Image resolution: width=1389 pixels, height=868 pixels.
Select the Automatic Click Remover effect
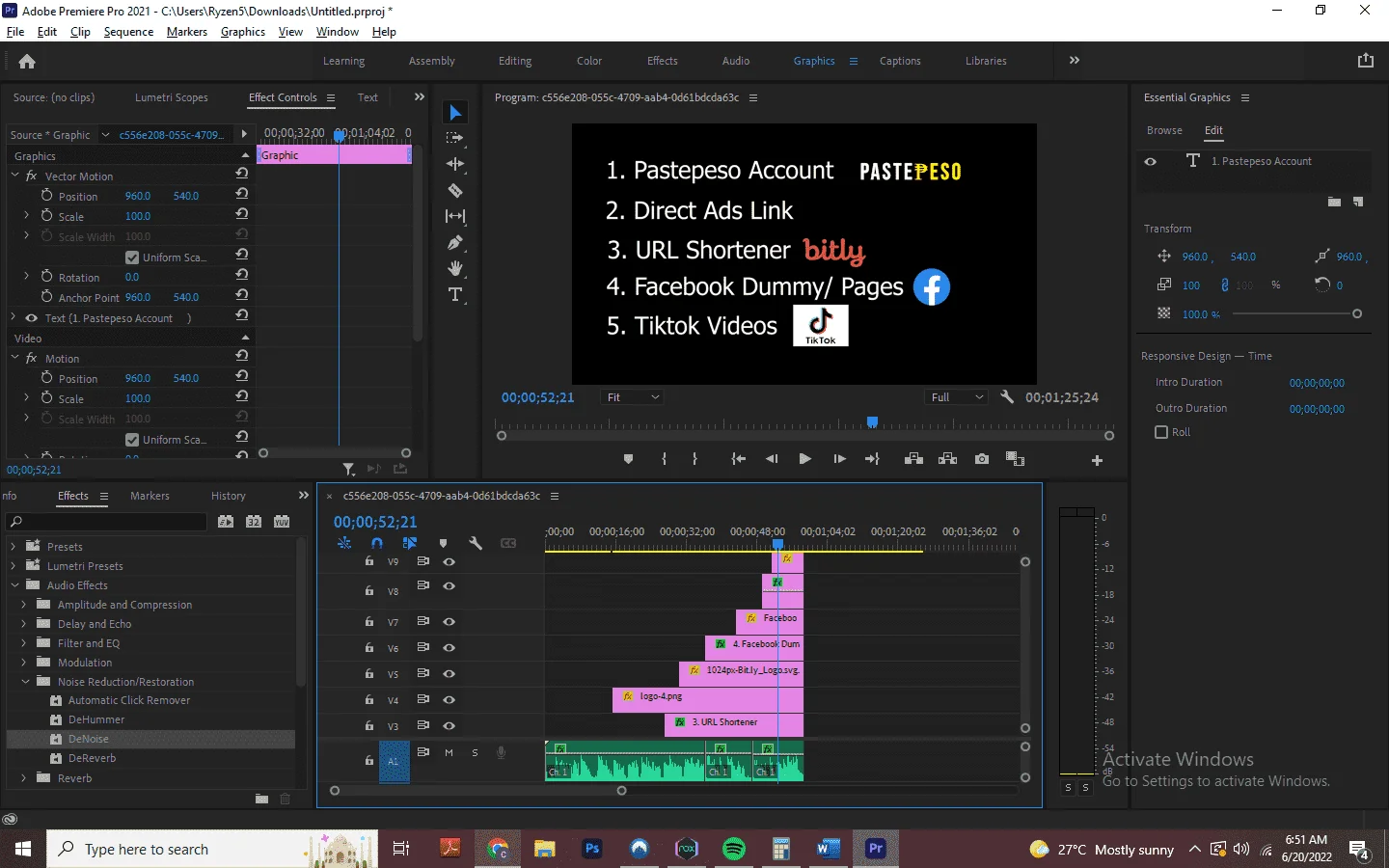coord(129,700)
